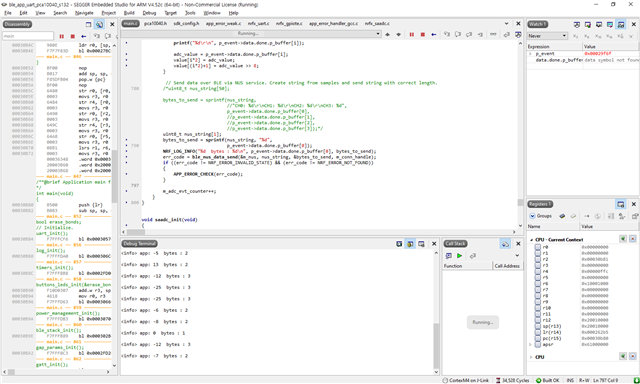Switch to sdk_config.h tab

(186, 24)
